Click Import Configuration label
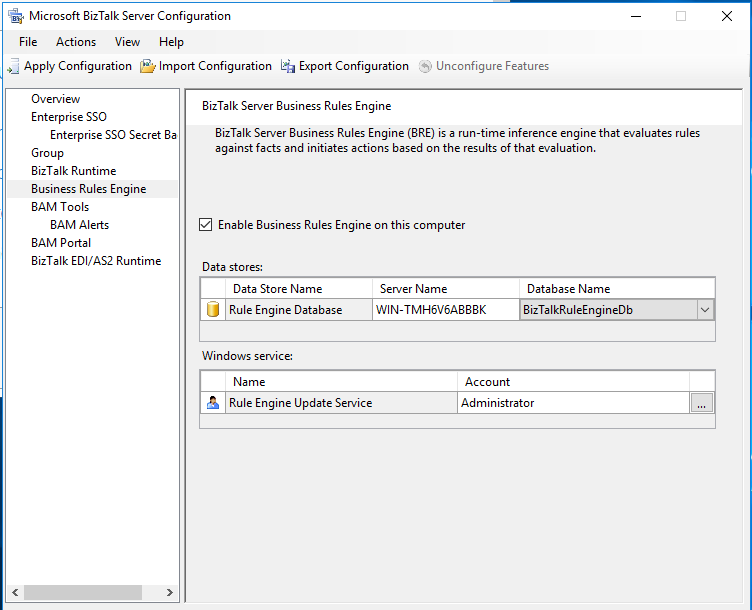 215,66
